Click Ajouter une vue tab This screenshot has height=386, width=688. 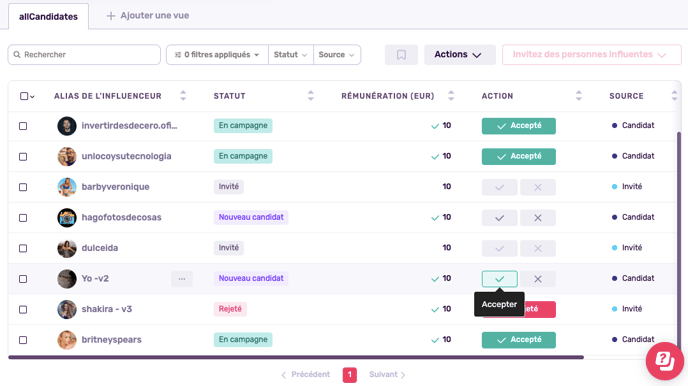click(148, 16)
